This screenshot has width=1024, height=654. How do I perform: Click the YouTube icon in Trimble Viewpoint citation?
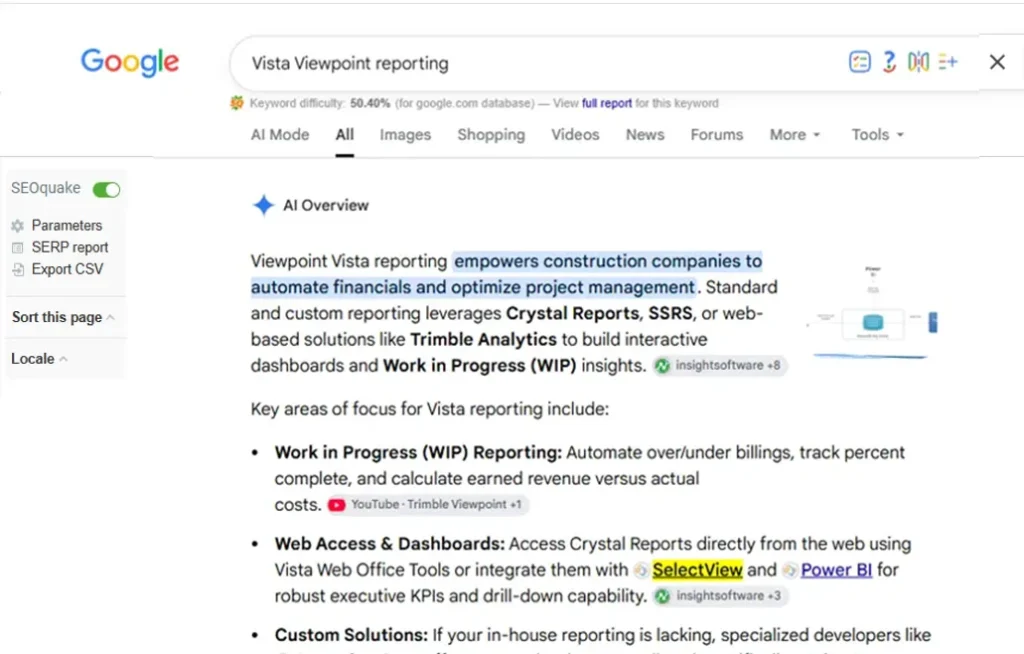336,504
